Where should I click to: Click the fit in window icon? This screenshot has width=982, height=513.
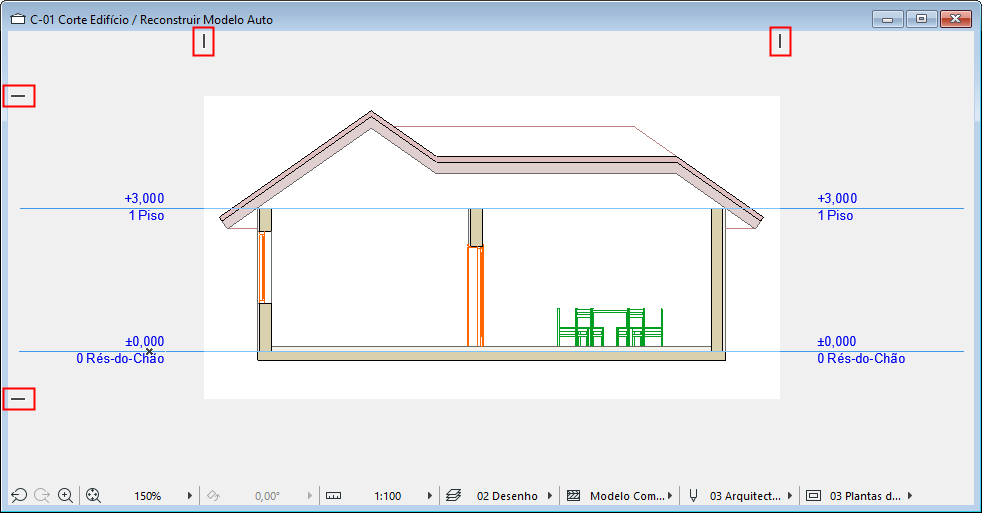click(93, 495)
